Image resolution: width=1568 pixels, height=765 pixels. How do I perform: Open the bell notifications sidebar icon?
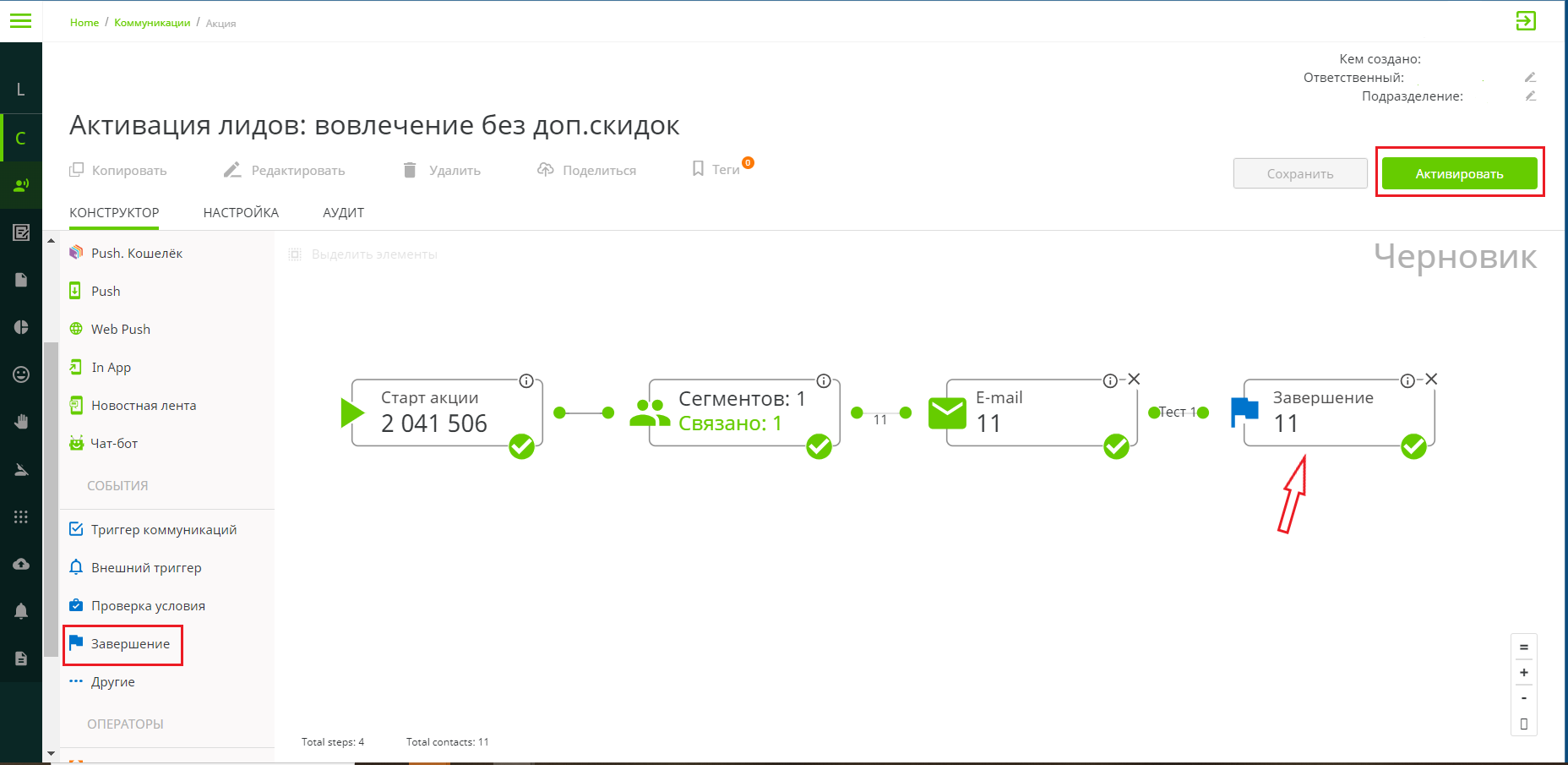pos(21,611)
